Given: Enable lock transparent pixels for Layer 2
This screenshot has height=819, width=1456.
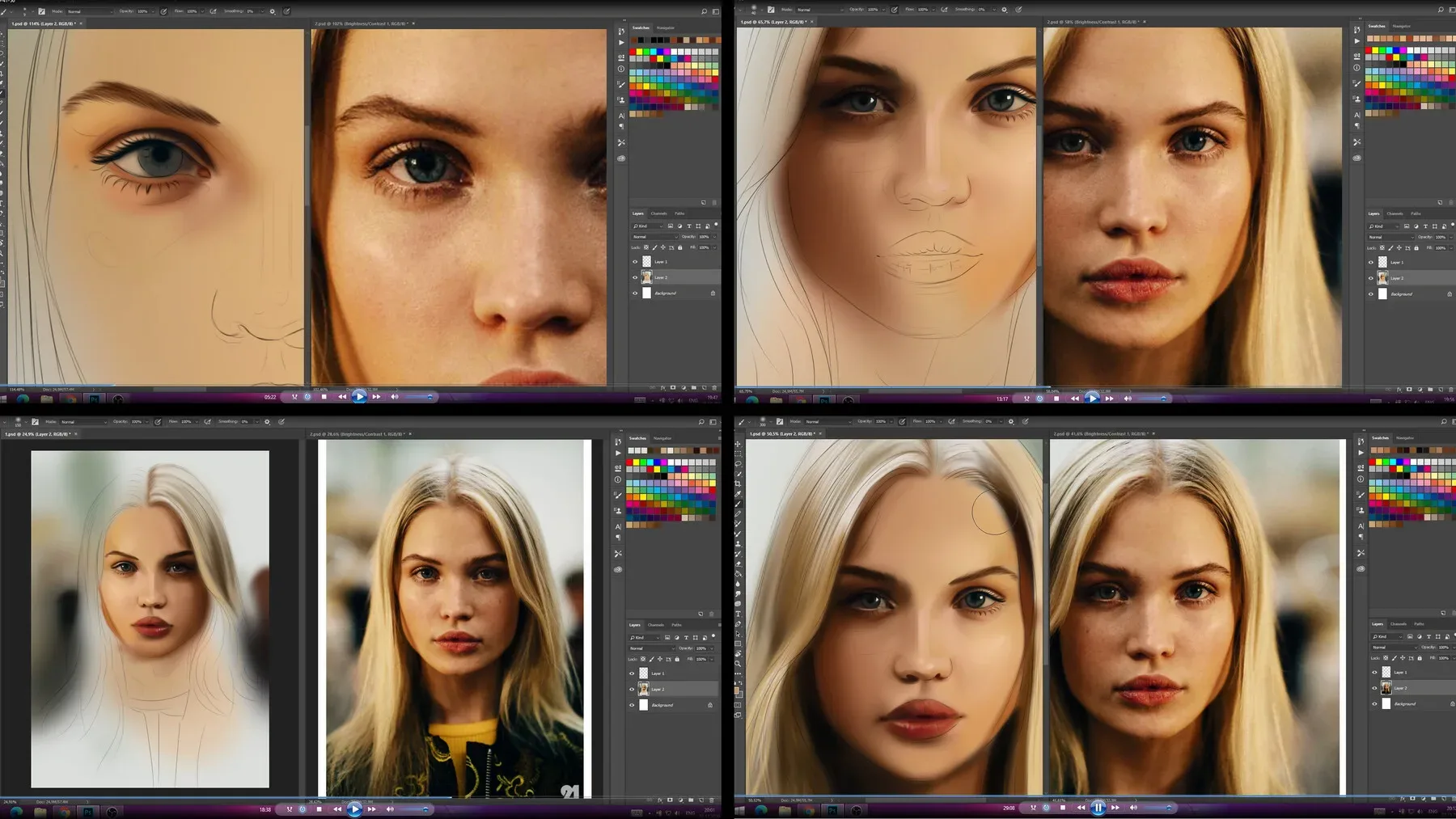Looking at the screenshot, I should 1386,658.
